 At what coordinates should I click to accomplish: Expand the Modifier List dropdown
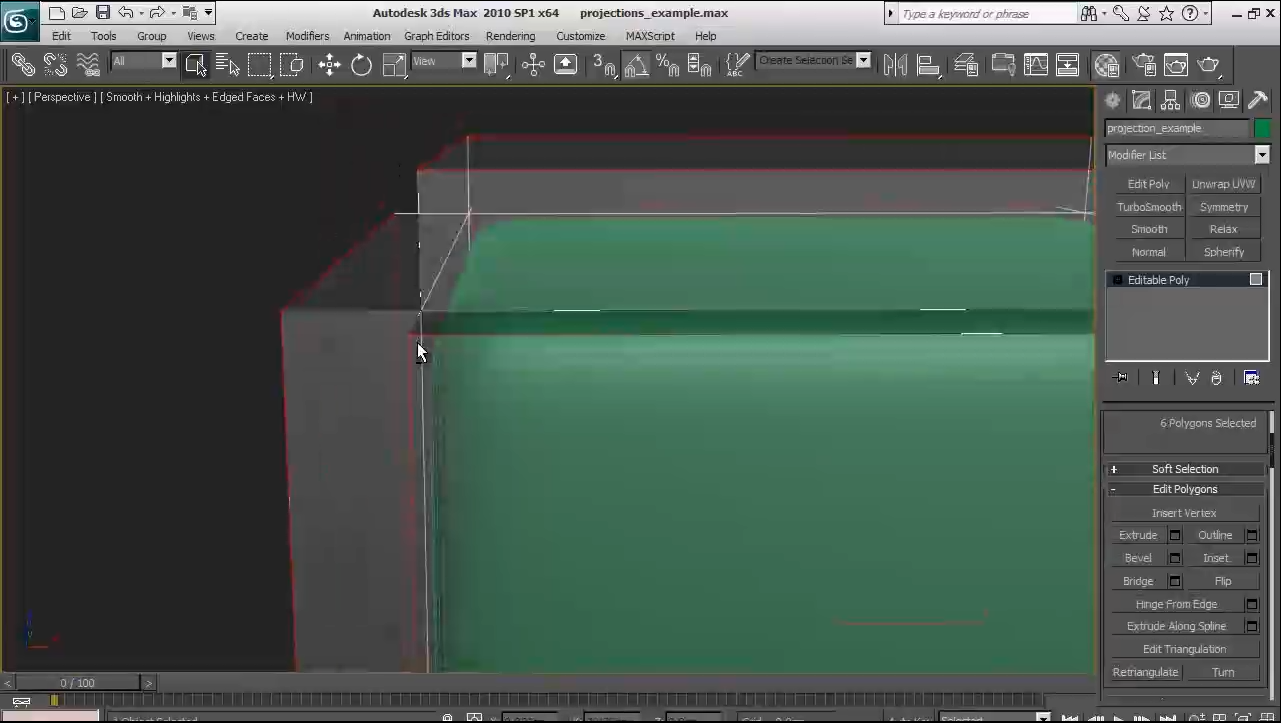(x=1261, y=155)
